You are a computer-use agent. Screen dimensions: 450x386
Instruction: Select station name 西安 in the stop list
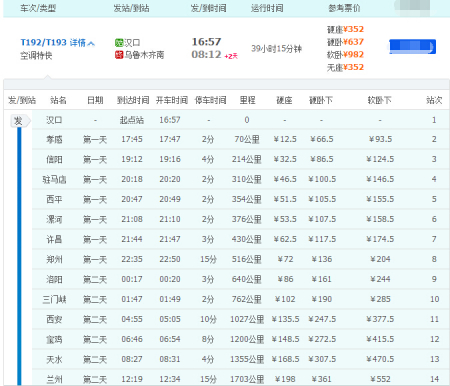point(54,319)
